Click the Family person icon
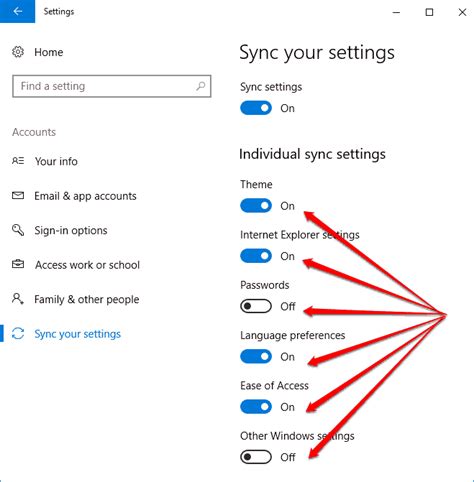This screenshot has width=474, height=482. coord(18,299)
